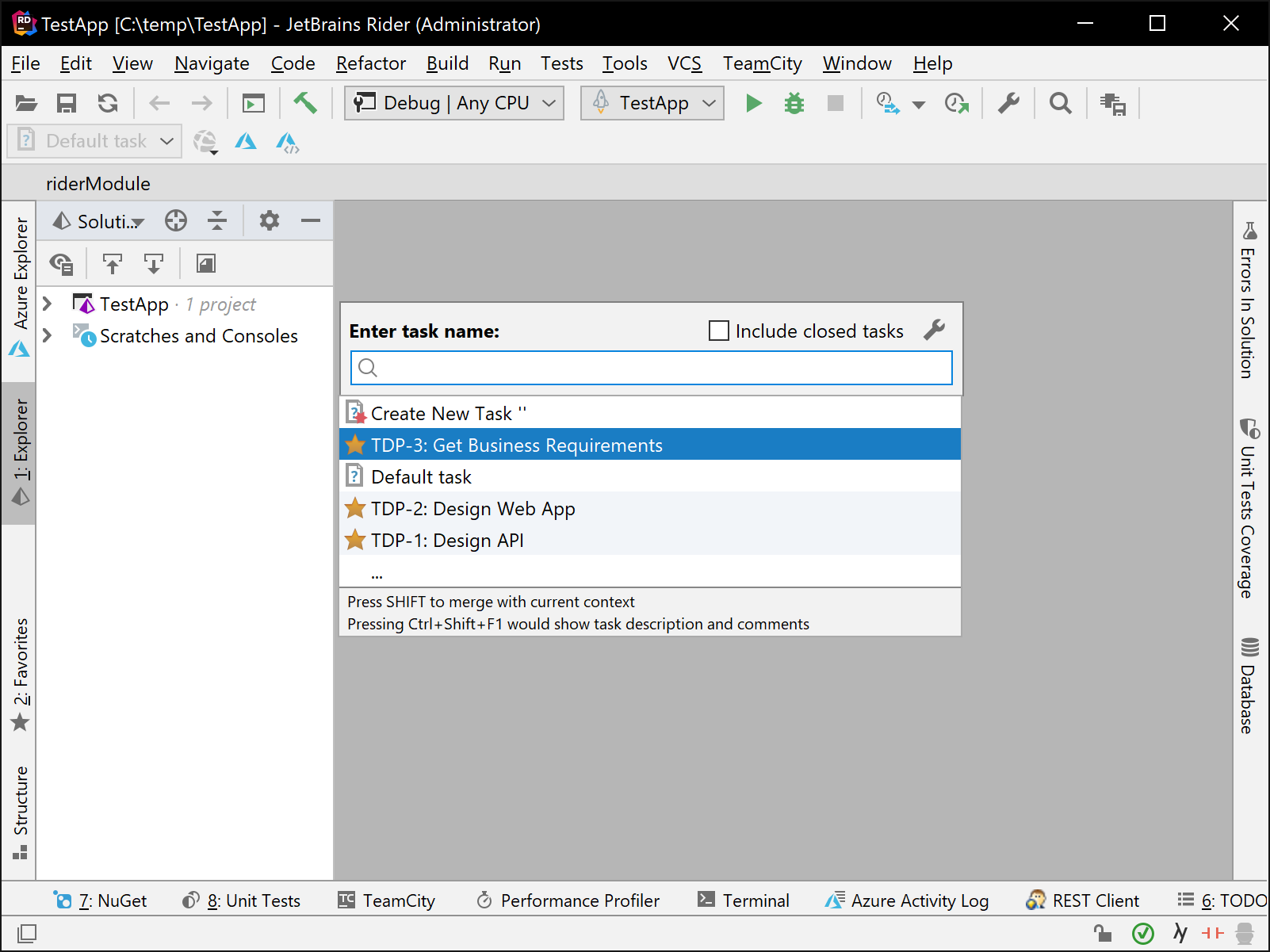Expand Scratches and Consoles tree node
Image resolution: width=1270 pixels, height=952 pixels.
(48, 335)
